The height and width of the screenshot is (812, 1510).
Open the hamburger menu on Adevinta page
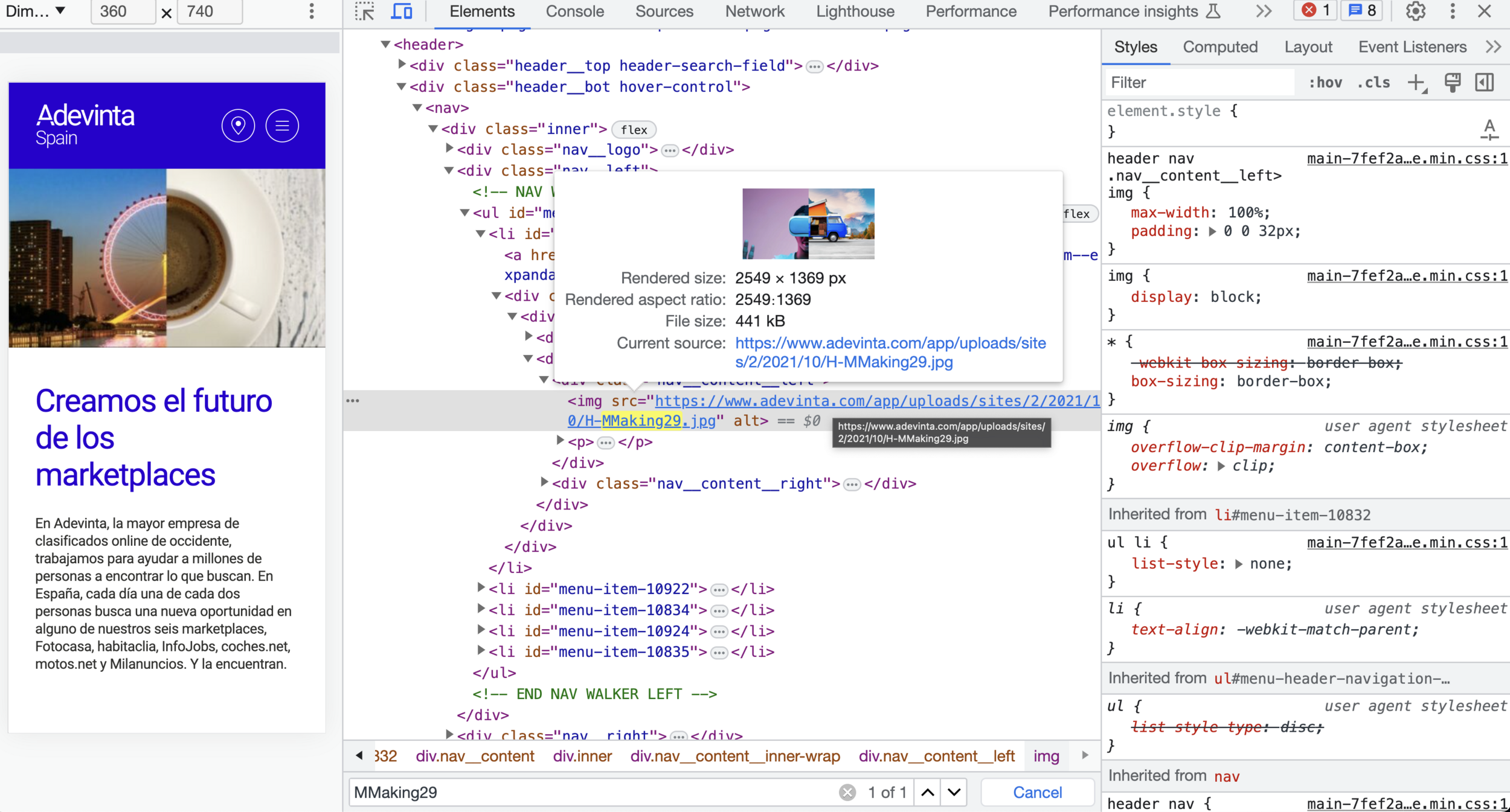tap(282, 126)
